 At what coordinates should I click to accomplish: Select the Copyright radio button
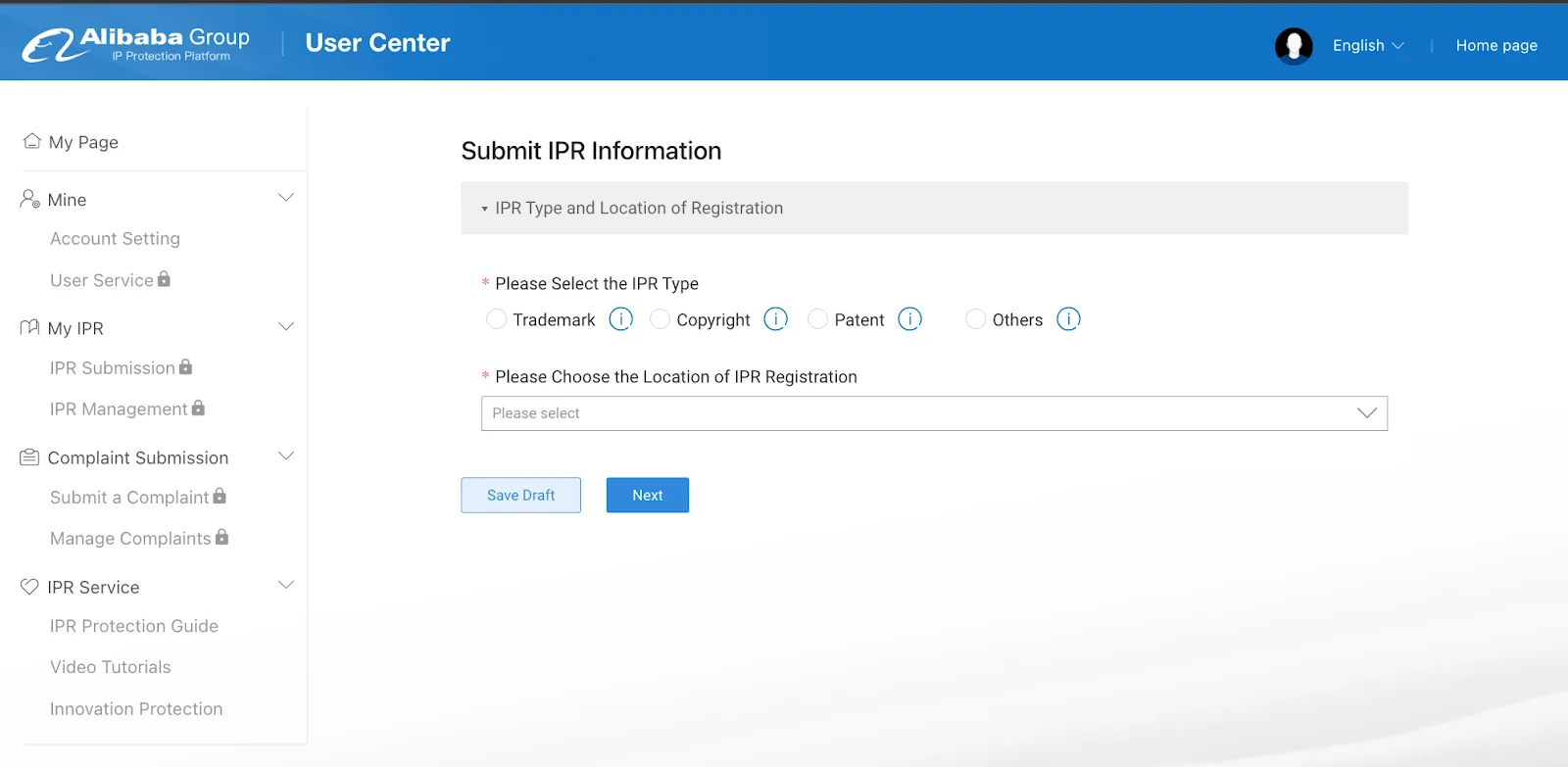661,319
